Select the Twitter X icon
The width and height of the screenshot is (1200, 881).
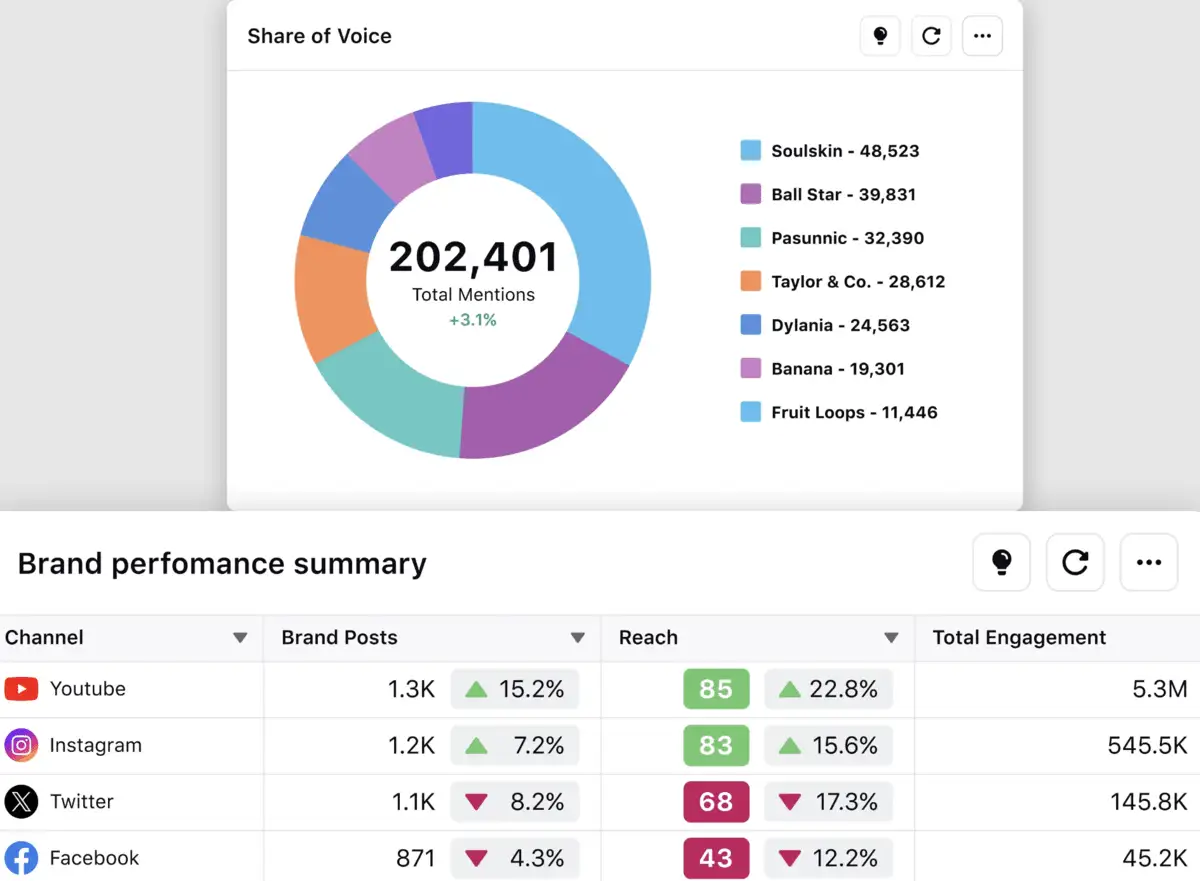[20, 802]
